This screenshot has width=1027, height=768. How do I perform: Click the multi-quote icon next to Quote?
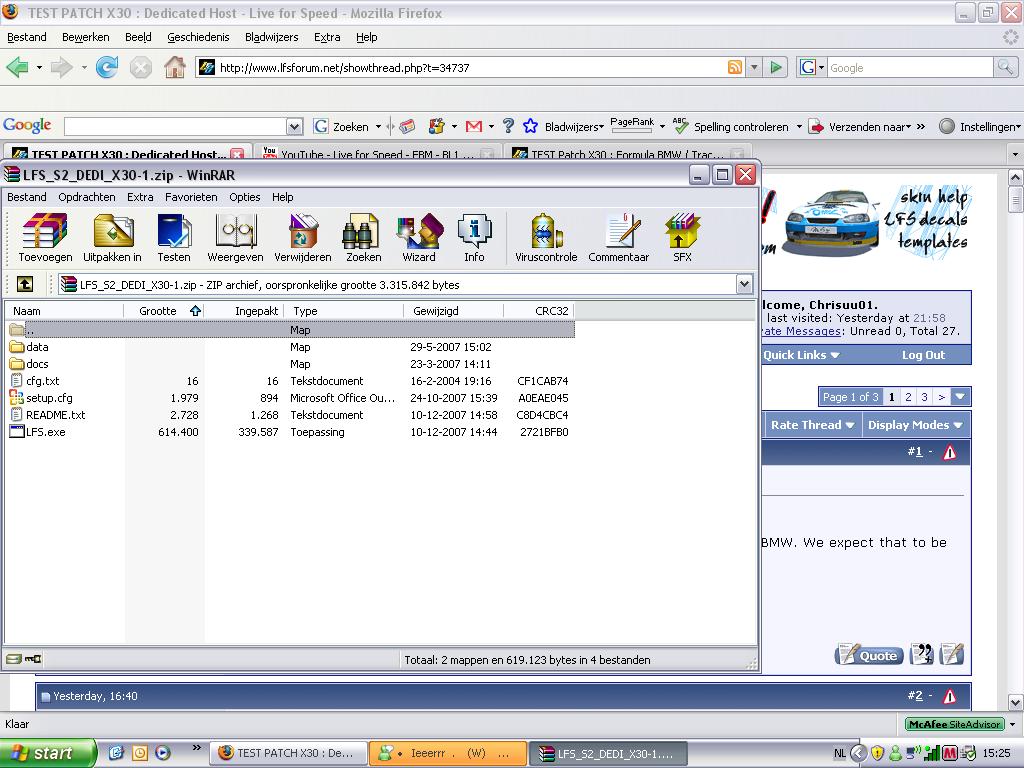[922, 654]
